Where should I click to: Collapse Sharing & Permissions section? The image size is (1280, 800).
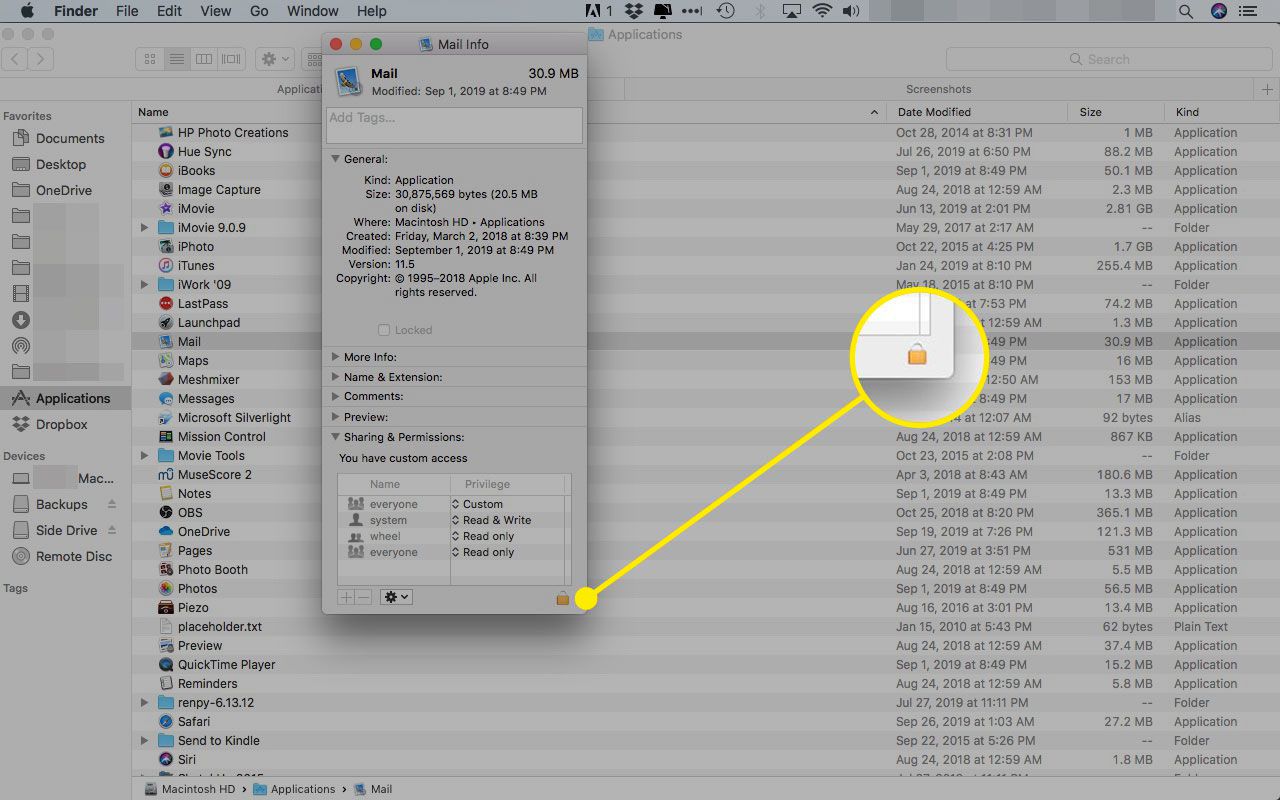(x=335, y=437)
